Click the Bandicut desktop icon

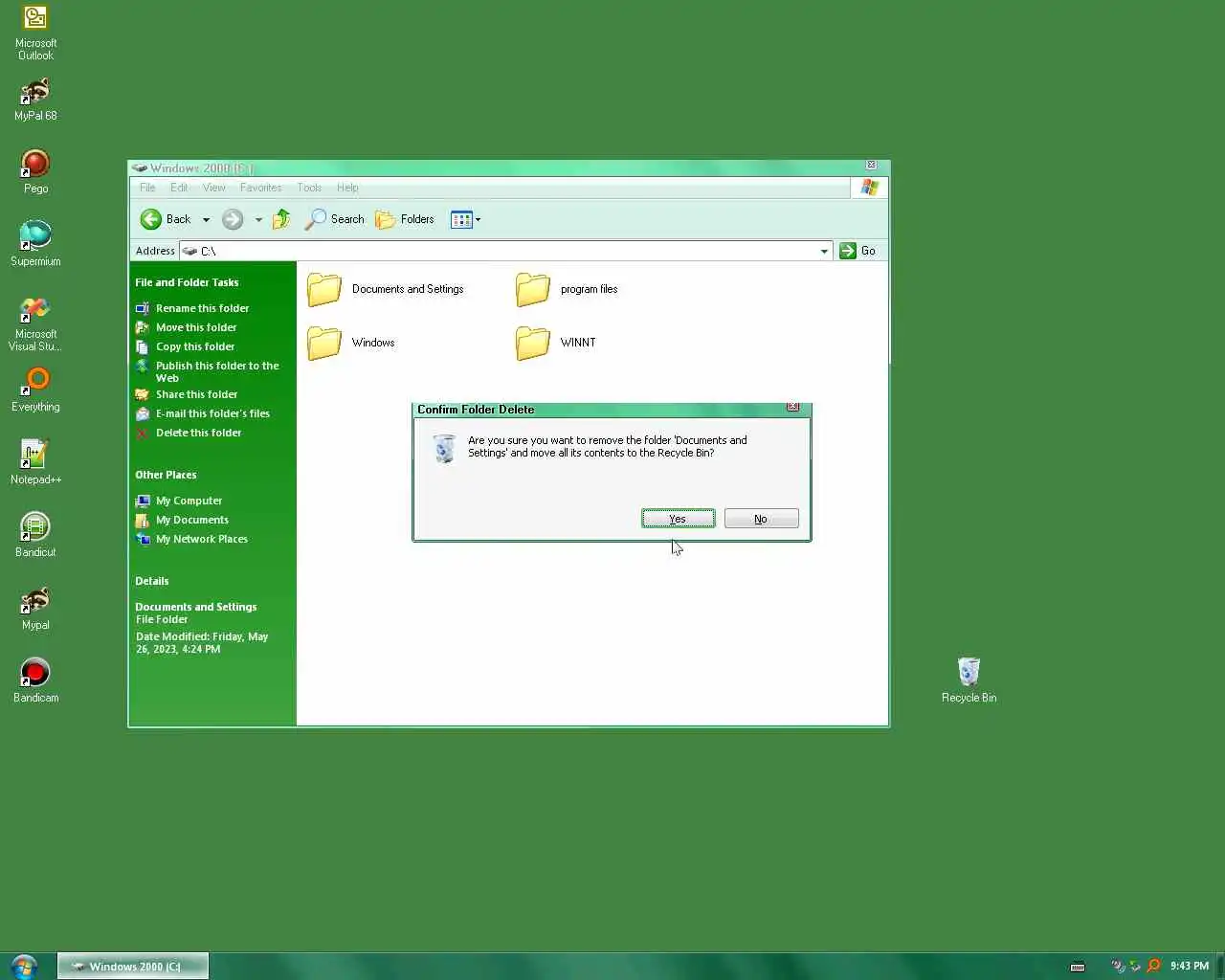click(35, 536)
